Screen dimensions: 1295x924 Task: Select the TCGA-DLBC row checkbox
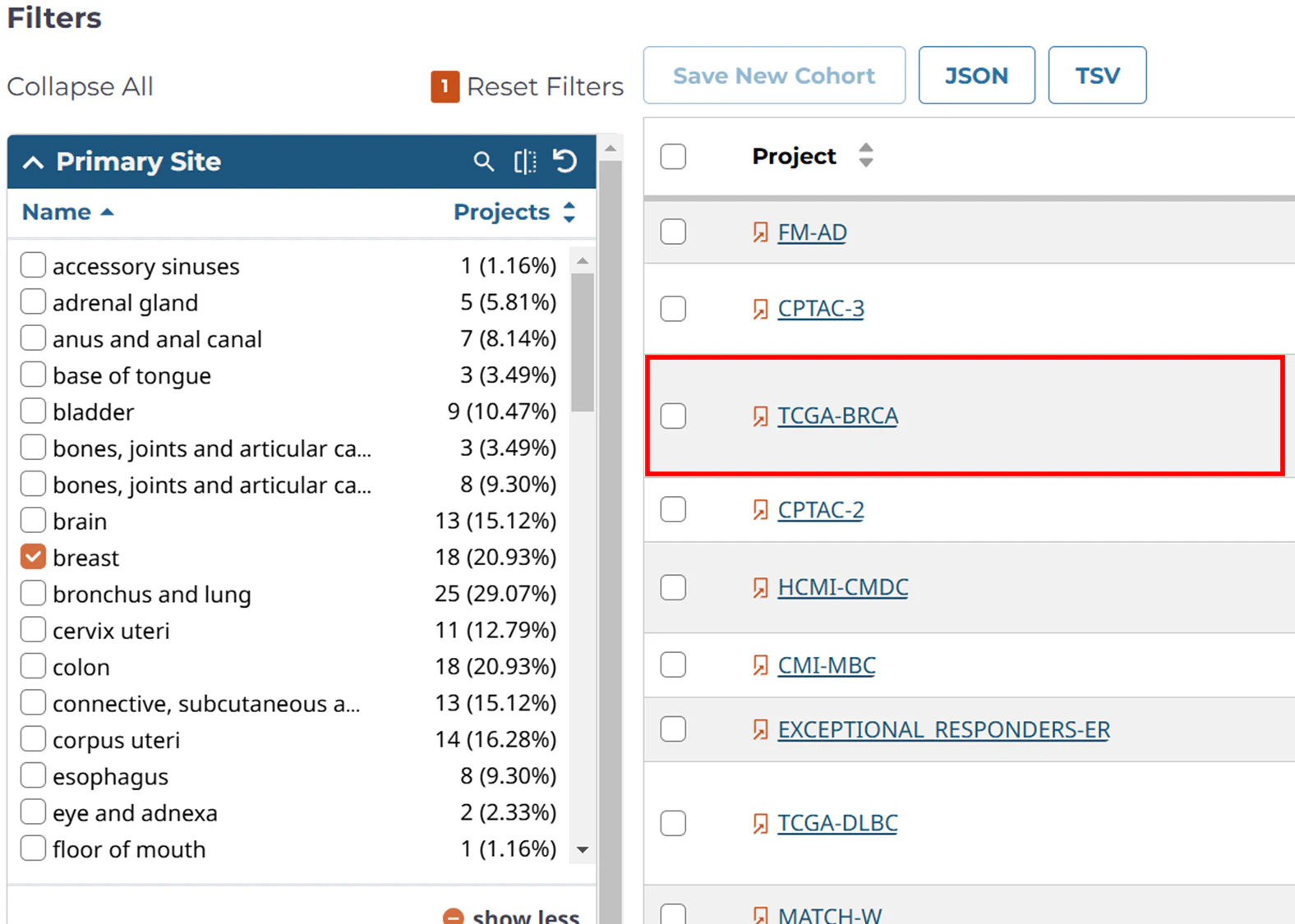[673, 823]
